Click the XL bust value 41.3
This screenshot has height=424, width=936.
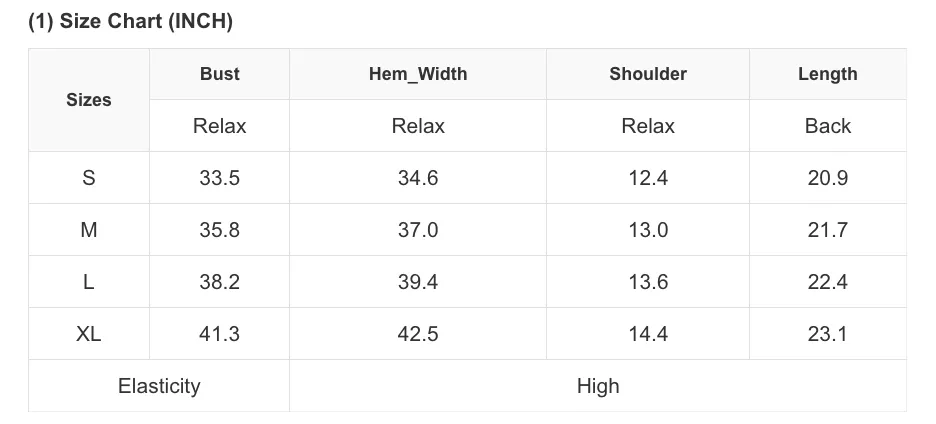point(220,334)
